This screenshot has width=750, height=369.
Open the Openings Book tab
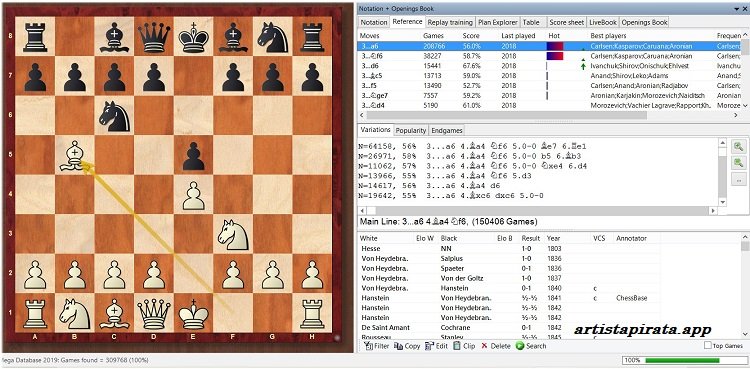click(644, 22)
